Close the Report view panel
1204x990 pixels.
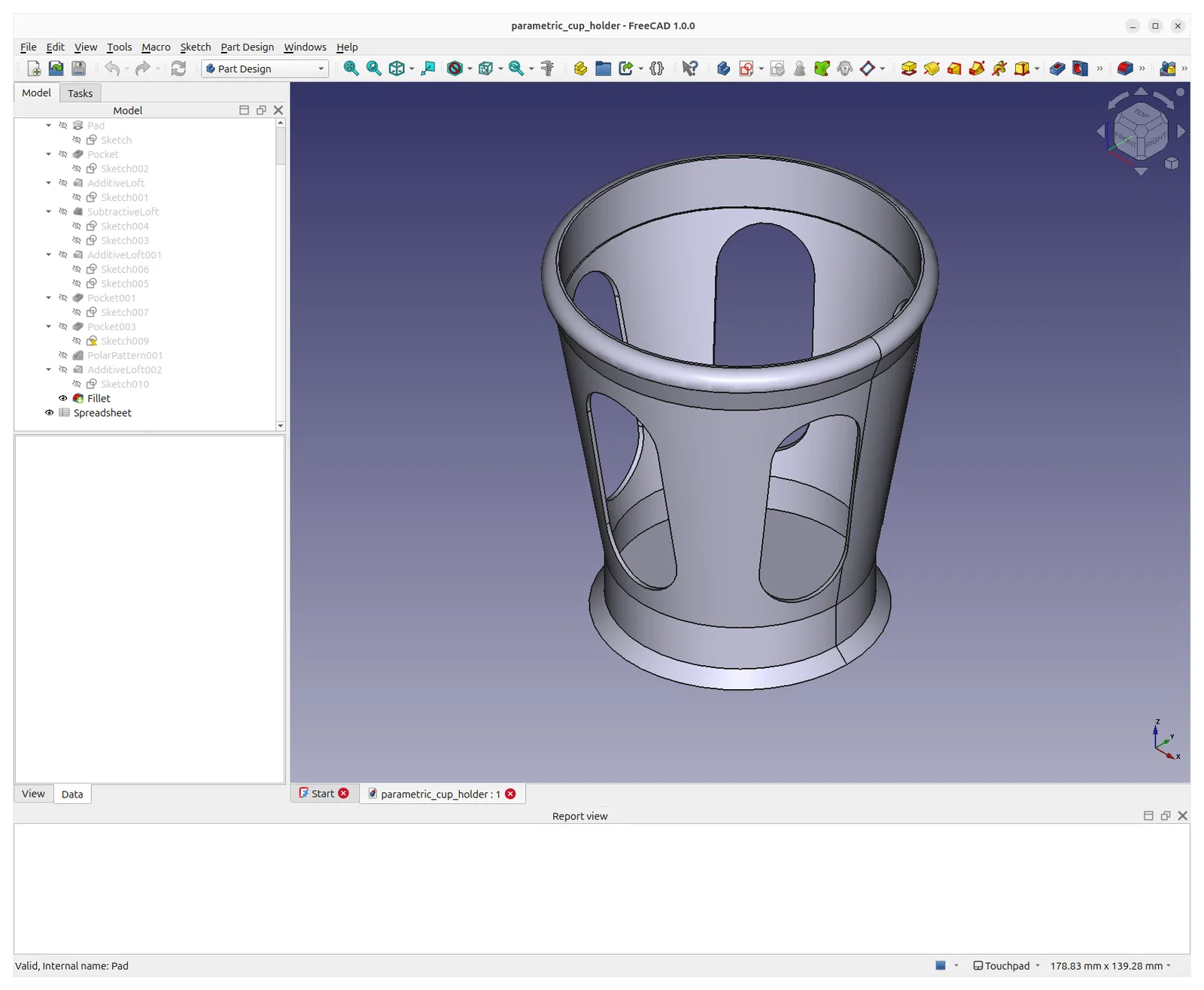[x=1183, y=815]
